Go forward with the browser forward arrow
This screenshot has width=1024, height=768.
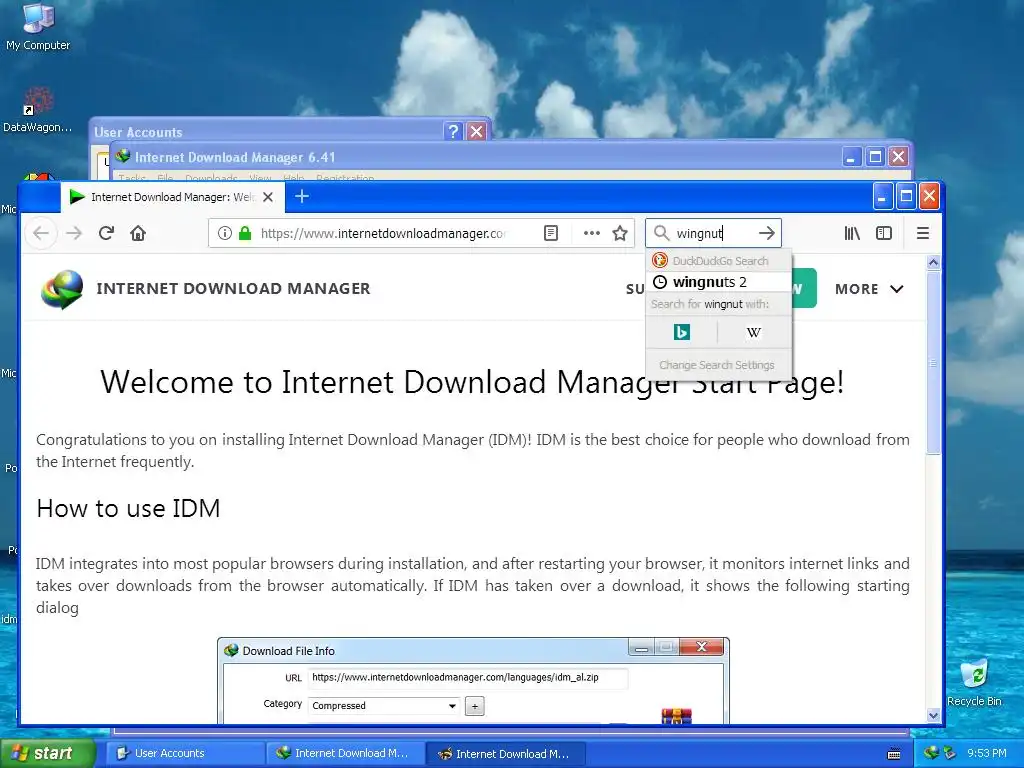[x=74, y=233]
